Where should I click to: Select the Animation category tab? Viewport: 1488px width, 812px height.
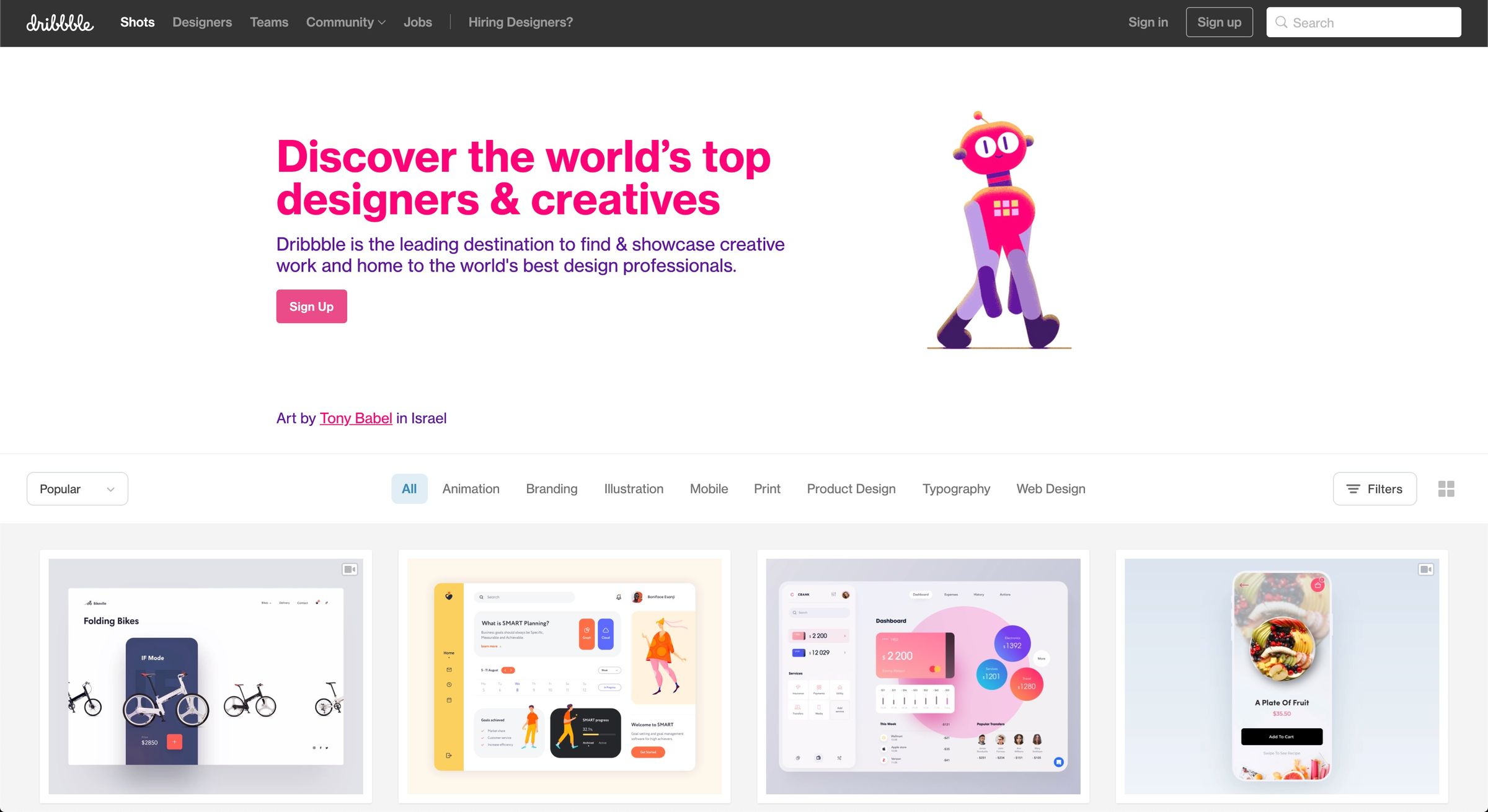(x=470, y=489)
